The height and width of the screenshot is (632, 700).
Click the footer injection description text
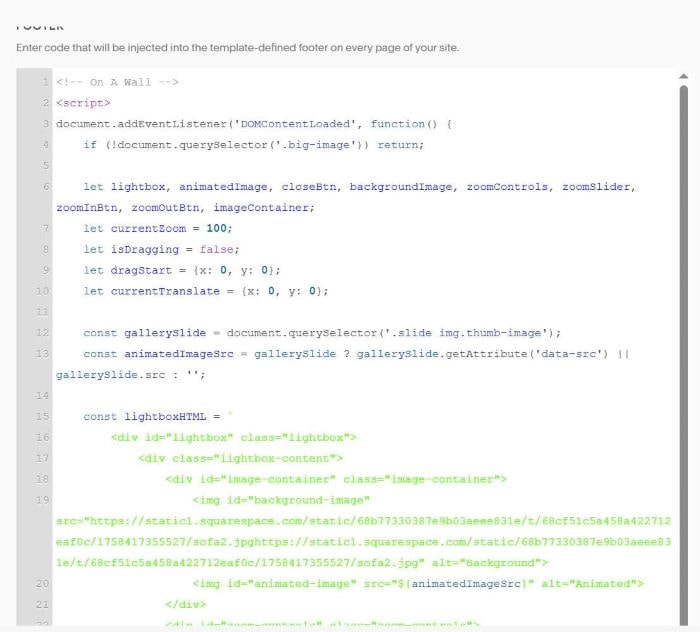[238, 48]
